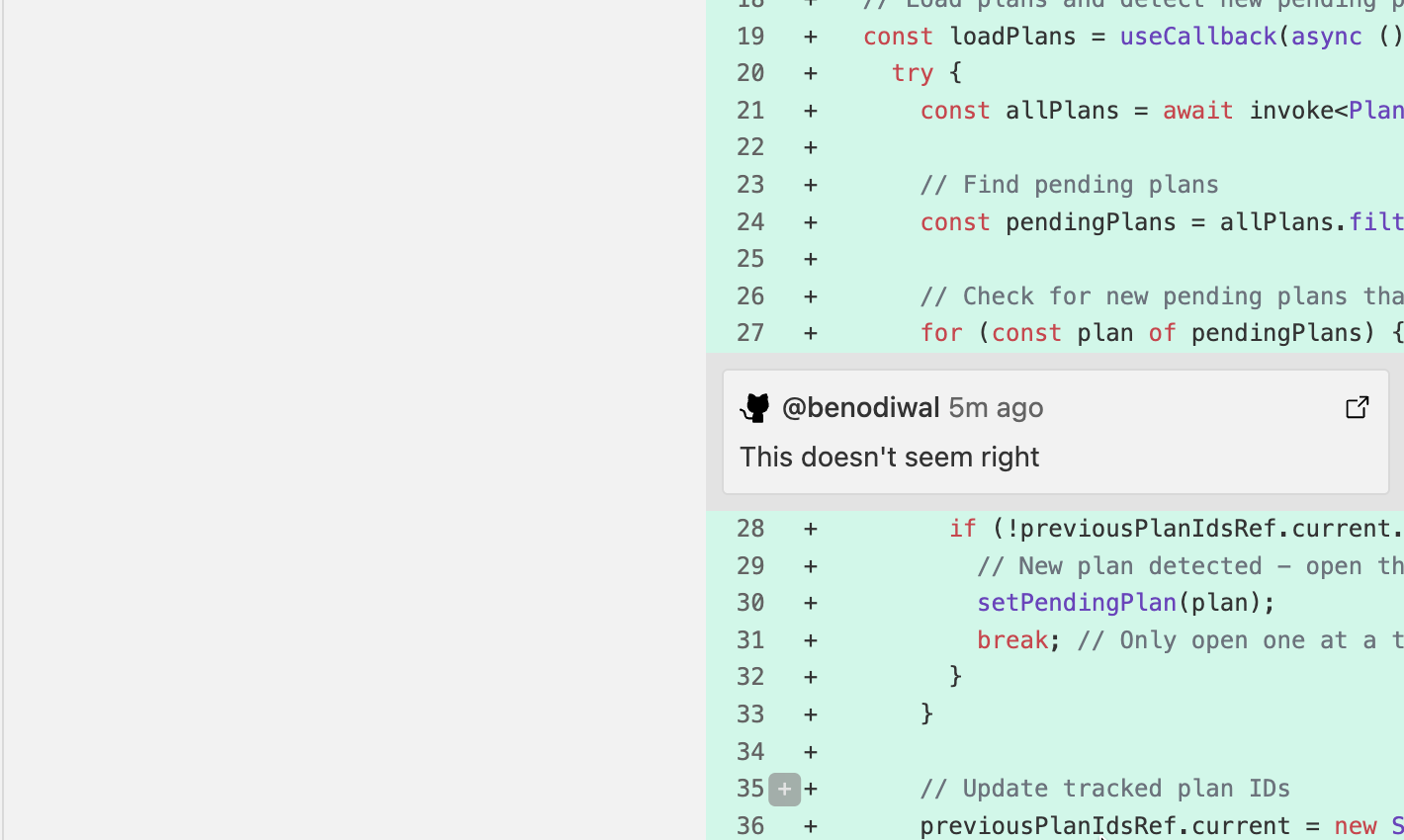
Task: Click the octocat icon beside @benodiwal
Action: click(x=755, y=407)
